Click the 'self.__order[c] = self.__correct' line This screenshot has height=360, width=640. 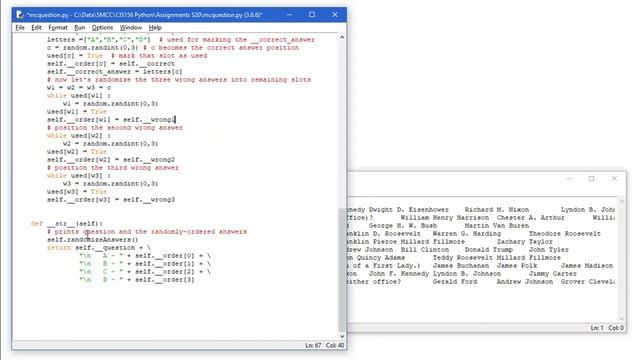point(111,64)
